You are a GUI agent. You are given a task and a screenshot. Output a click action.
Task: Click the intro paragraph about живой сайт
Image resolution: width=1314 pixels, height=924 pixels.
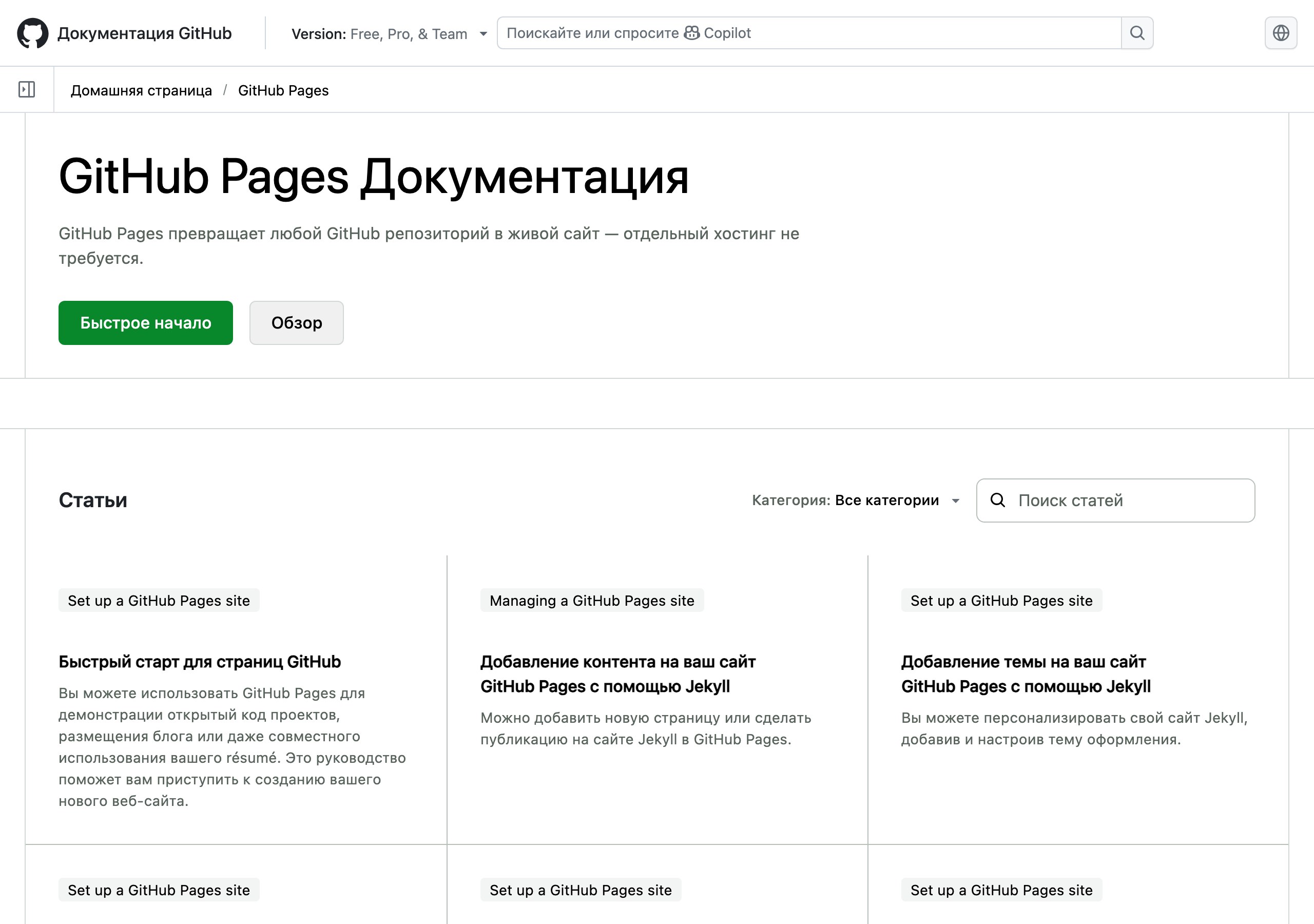point(429,245)
